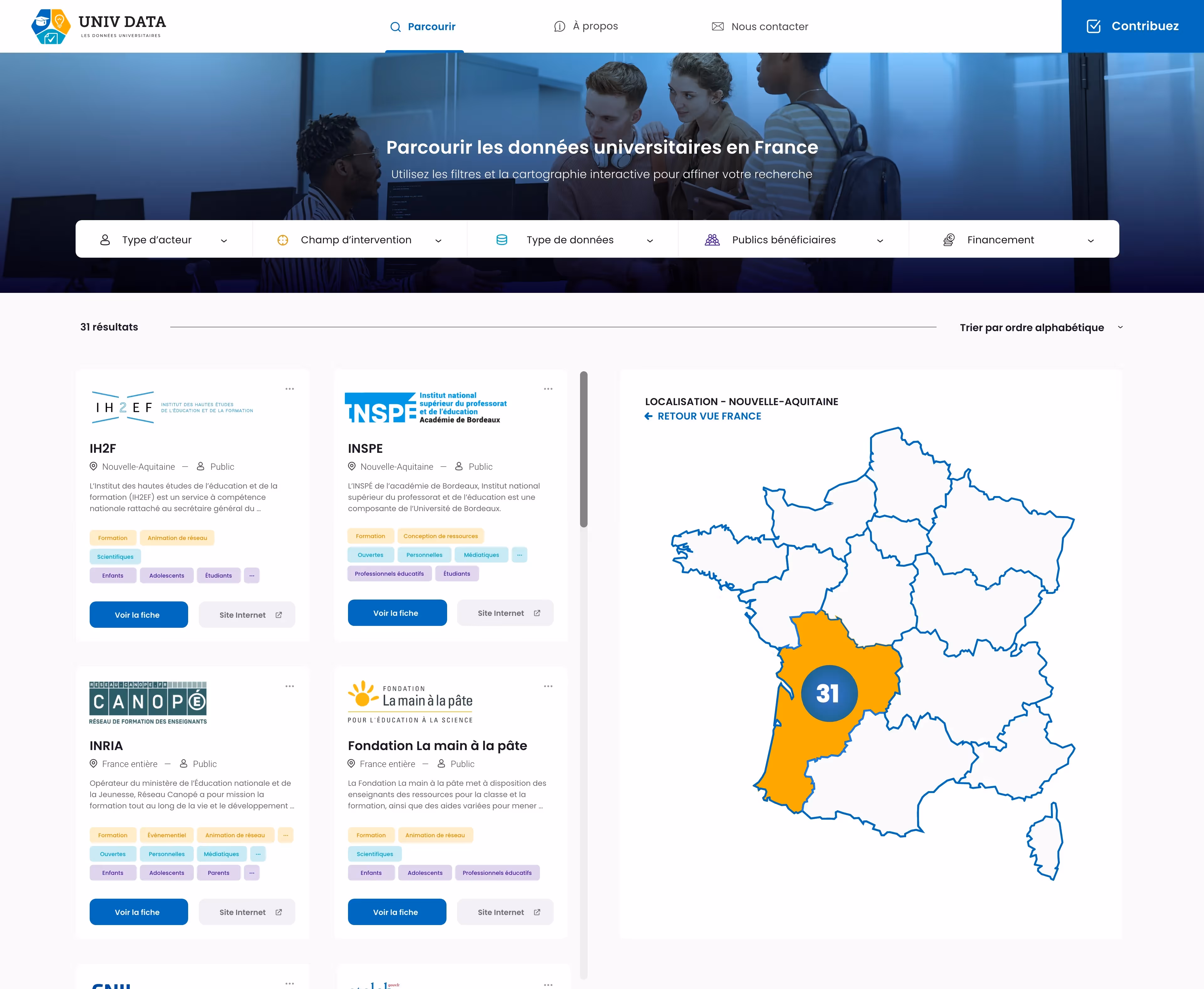This screenshot has height=989, width=1204.
Task: Open the three-dot menu on IH2F card
Action: (x=289, y=389)
